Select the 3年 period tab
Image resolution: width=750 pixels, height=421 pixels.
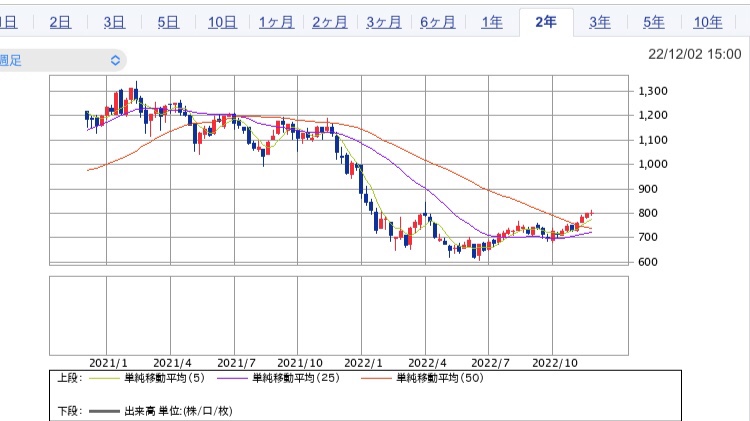600,22
